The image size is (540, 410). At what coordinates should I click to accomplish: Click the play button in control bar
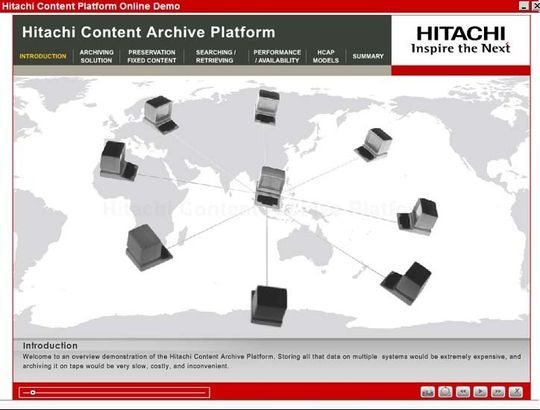(x=480, y=392)
